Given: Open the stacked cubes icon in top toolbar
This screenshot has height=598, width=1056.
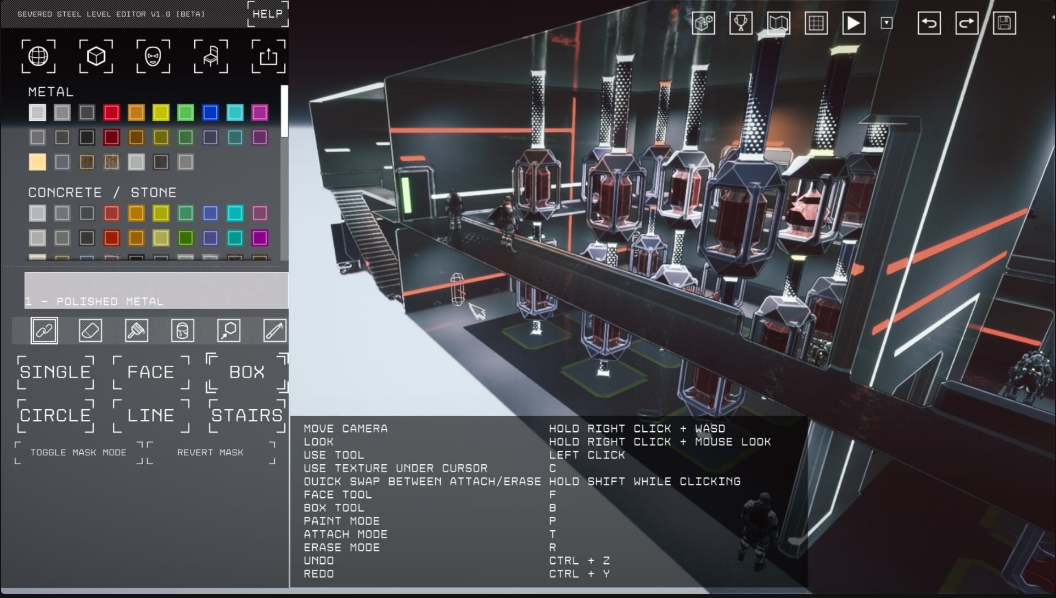Looking at the screenshot, I should point(703,23).
